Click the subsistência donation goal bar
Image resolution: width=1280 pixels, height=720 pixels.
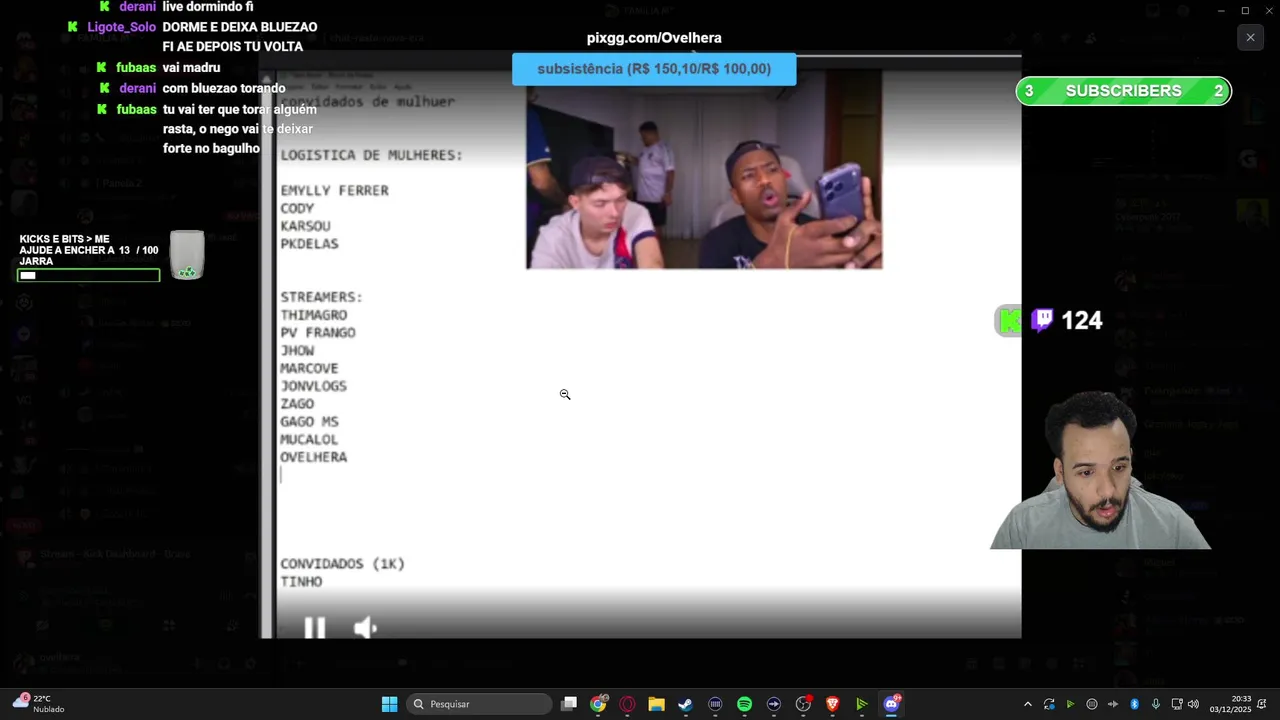tap(654, 69)
